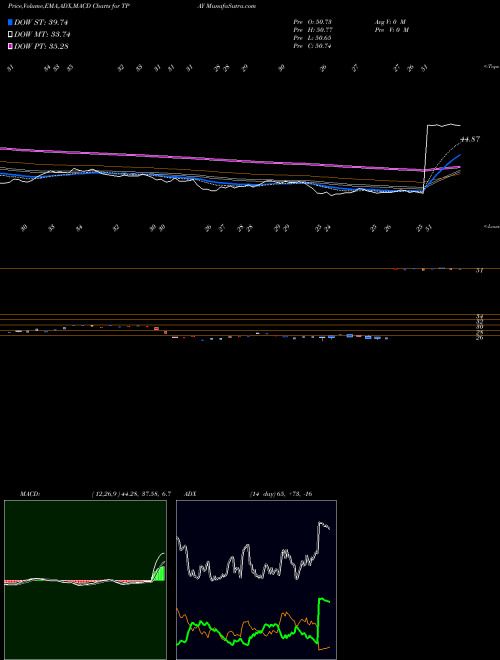Click the blue DOW ST legend swatch
The width and height of the screenshot is (500, 660).
coord(10,22)
